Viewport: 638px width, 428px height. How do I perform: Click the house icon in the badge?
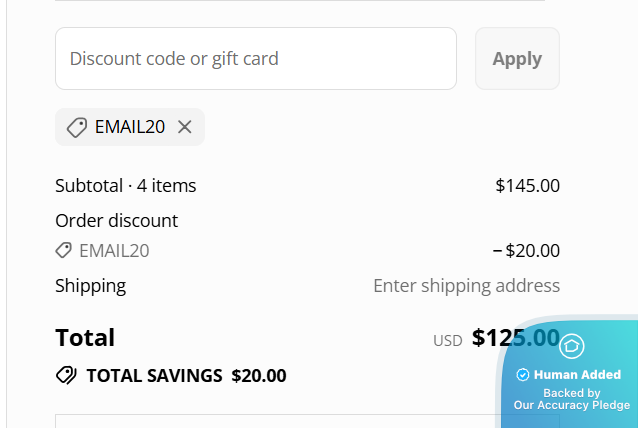click(x=572, y=346)
